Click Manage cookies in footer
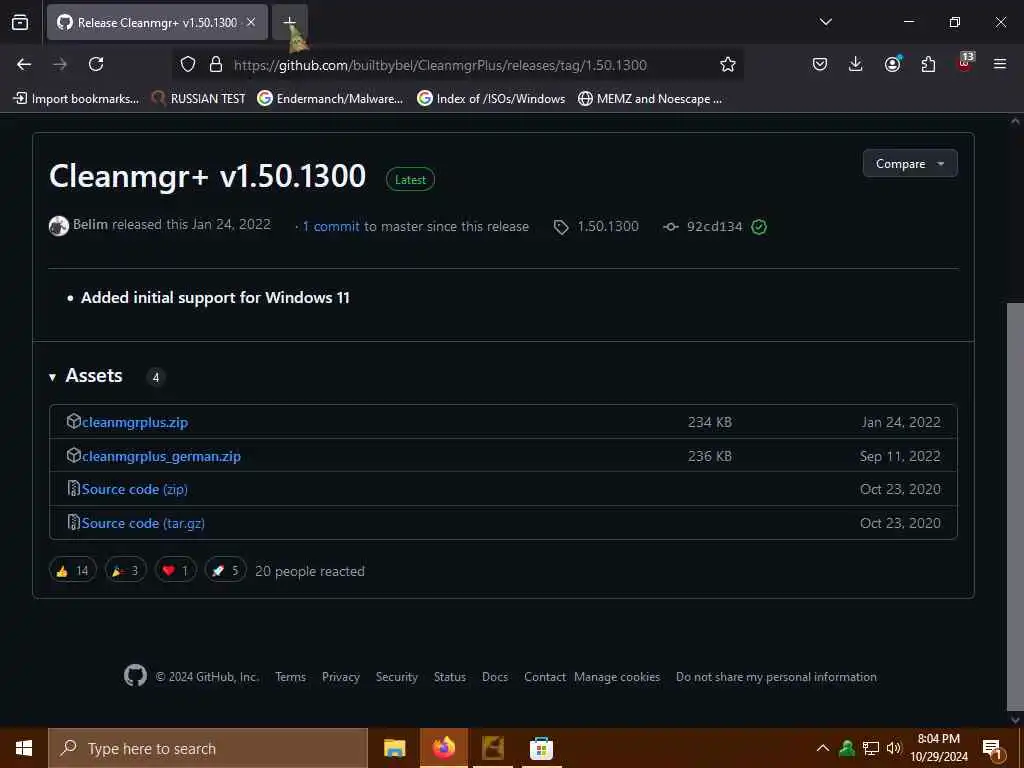Image resolution: width=1024 pixels, height=768 pixels. (617, 677)
